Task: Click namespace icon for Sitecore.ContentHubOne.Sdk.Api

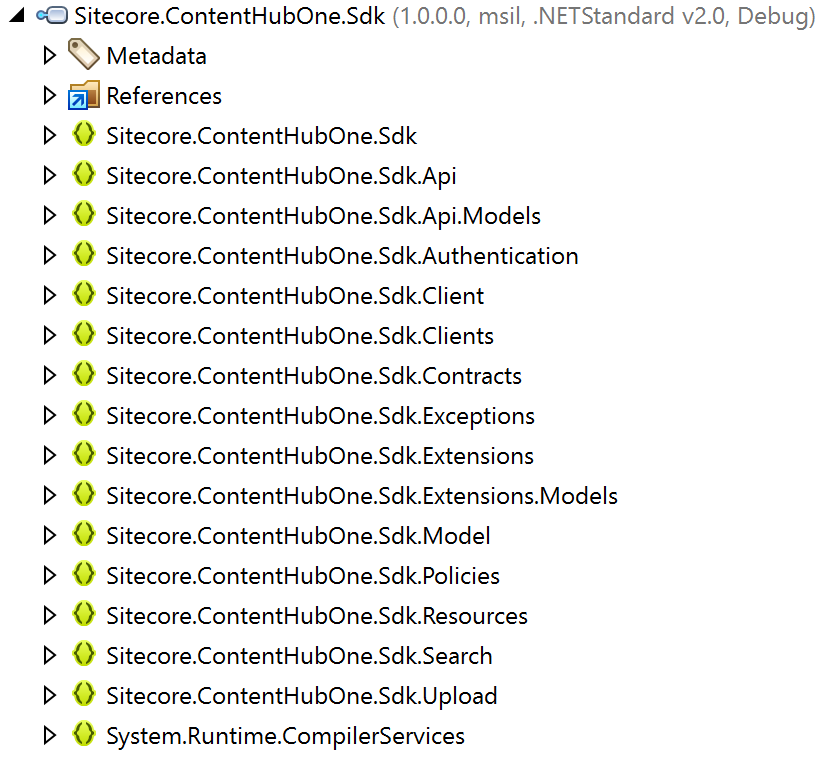Action: pyautogui.click(x=84, y=175)
